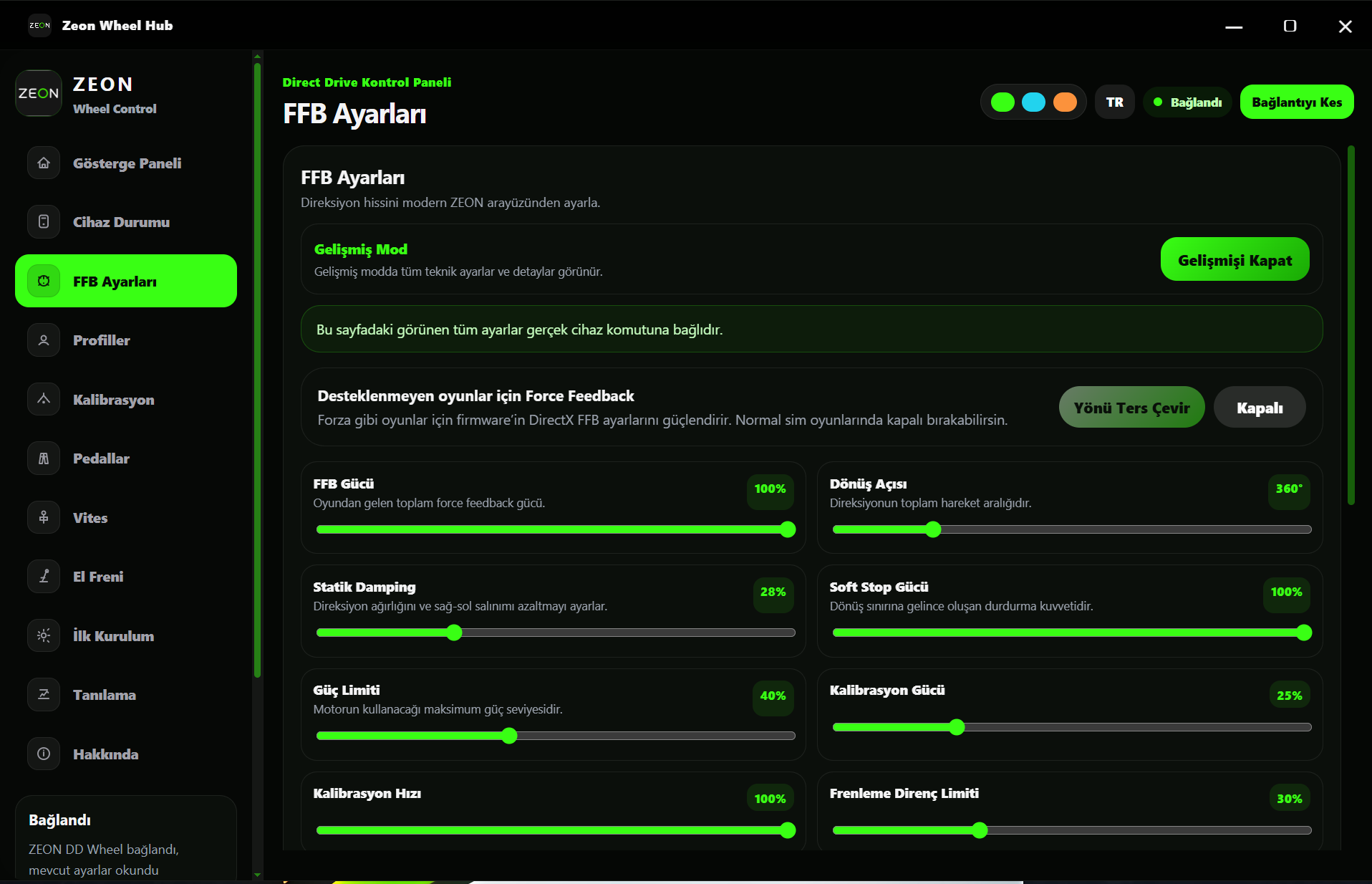This screenshot has width=1372, height=884.
Task: Select the cyan theme color swatch
Action: point(1033,102)
